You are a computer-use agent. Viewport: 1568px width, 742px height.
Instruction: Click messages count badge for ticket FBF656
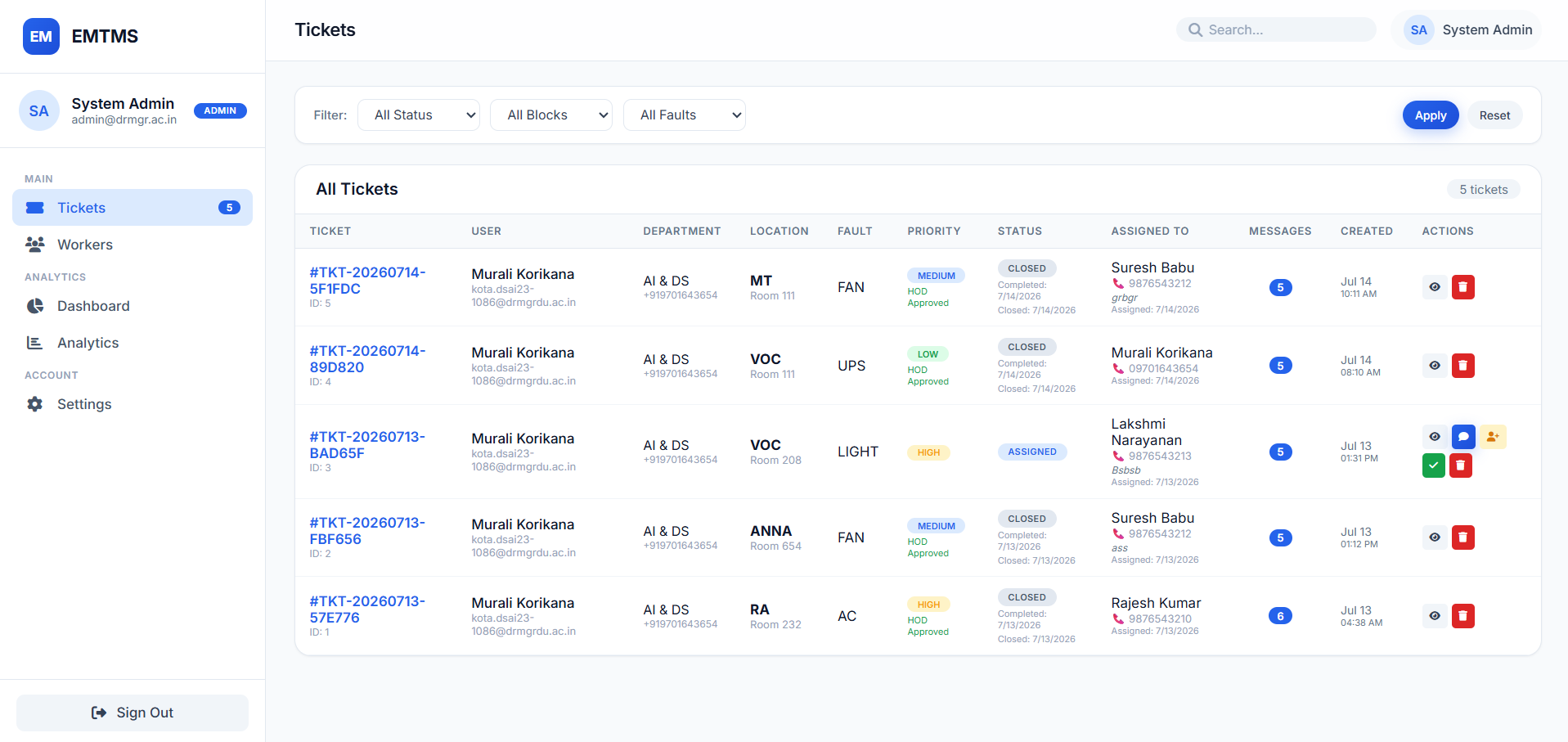pos(1280,537)
